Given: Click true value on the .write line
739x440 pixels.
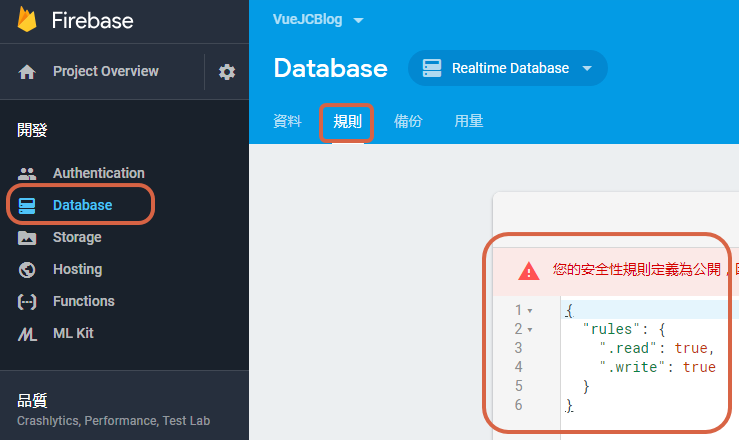Looking at the screenshot, I should coord(699,367).
